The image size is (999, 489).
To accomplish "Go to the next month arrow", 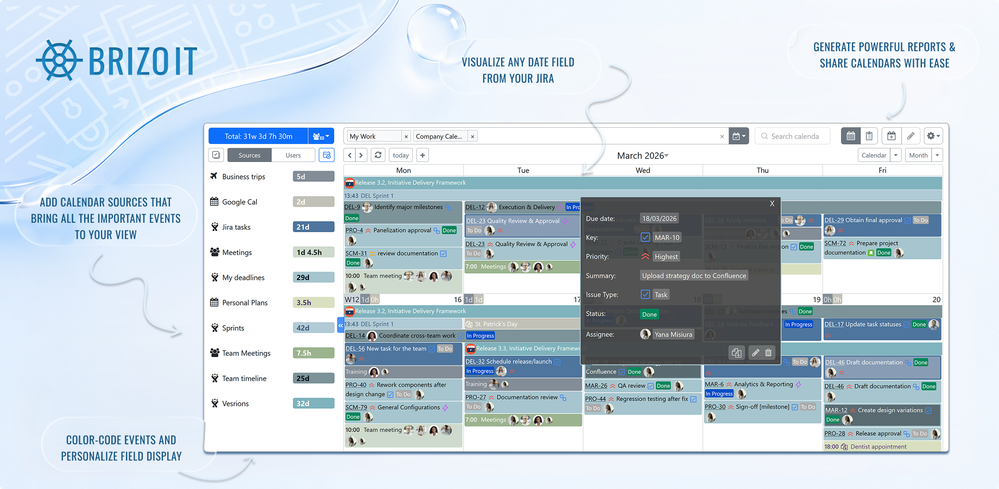I will [x=361, y=155].
